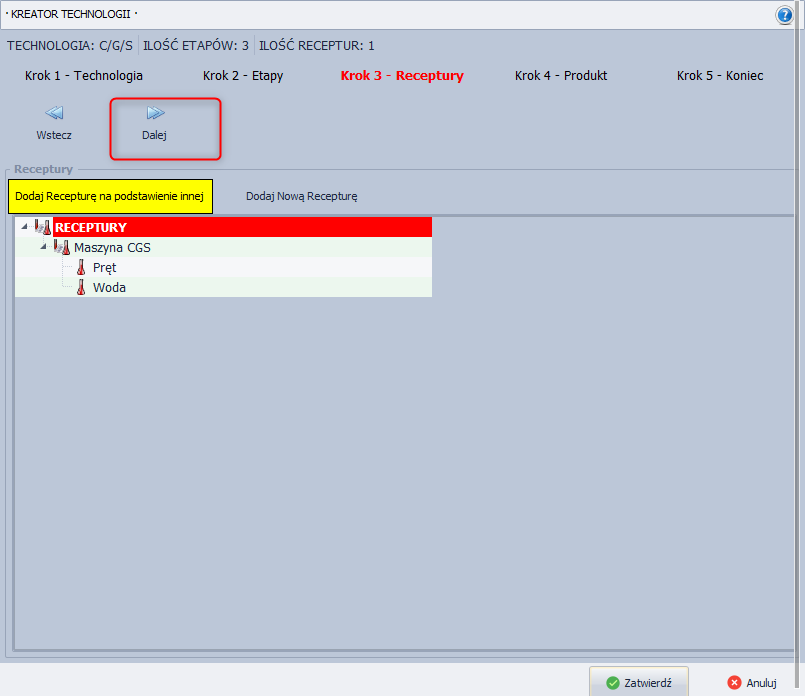Viewport: 805px width, 696px height.
Task: Collapse the Maszyna CGS tree node
Action: 44,247
